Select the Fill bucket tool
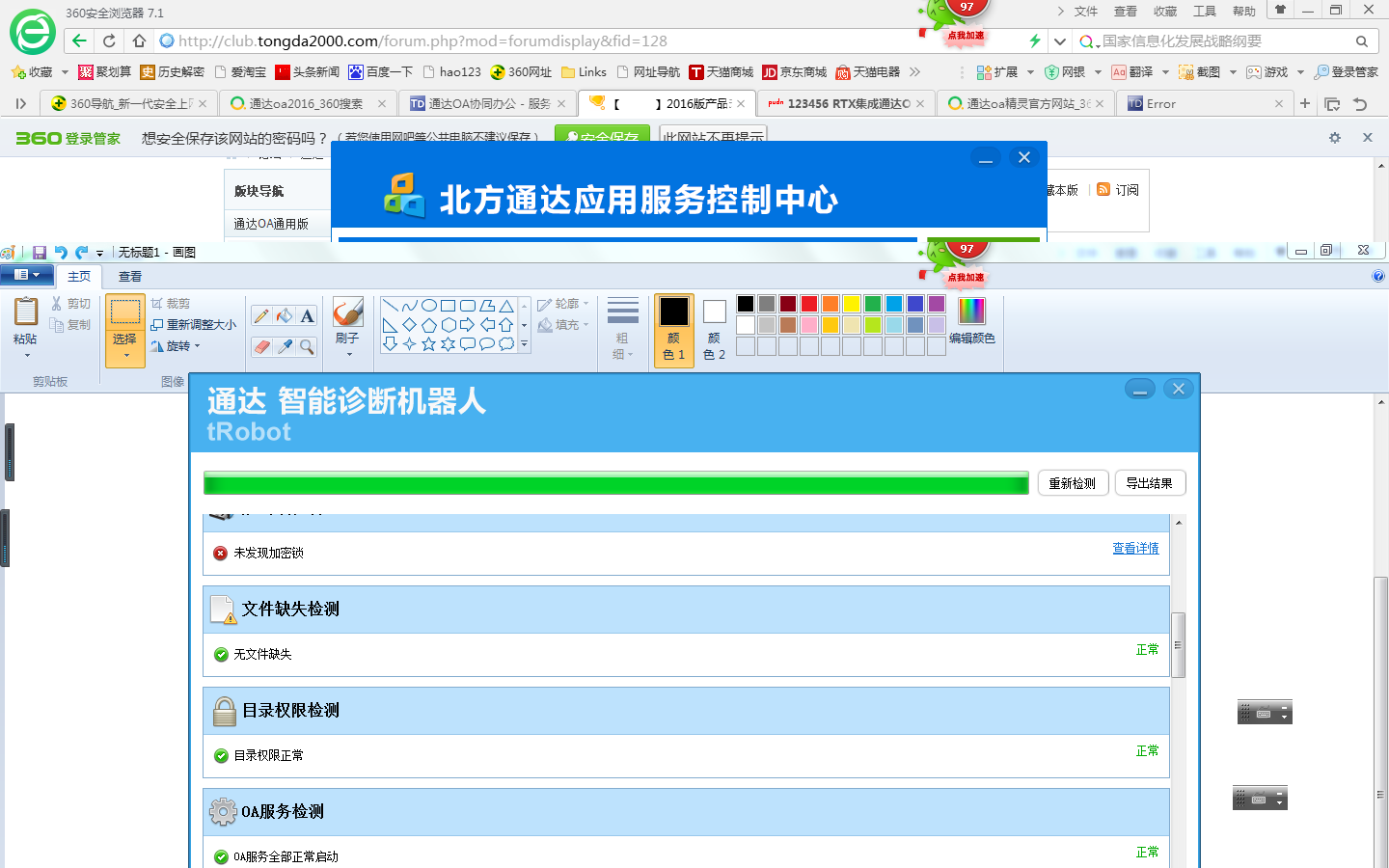This screenshot has height=868, width=1389. click(x=284, y=316)
